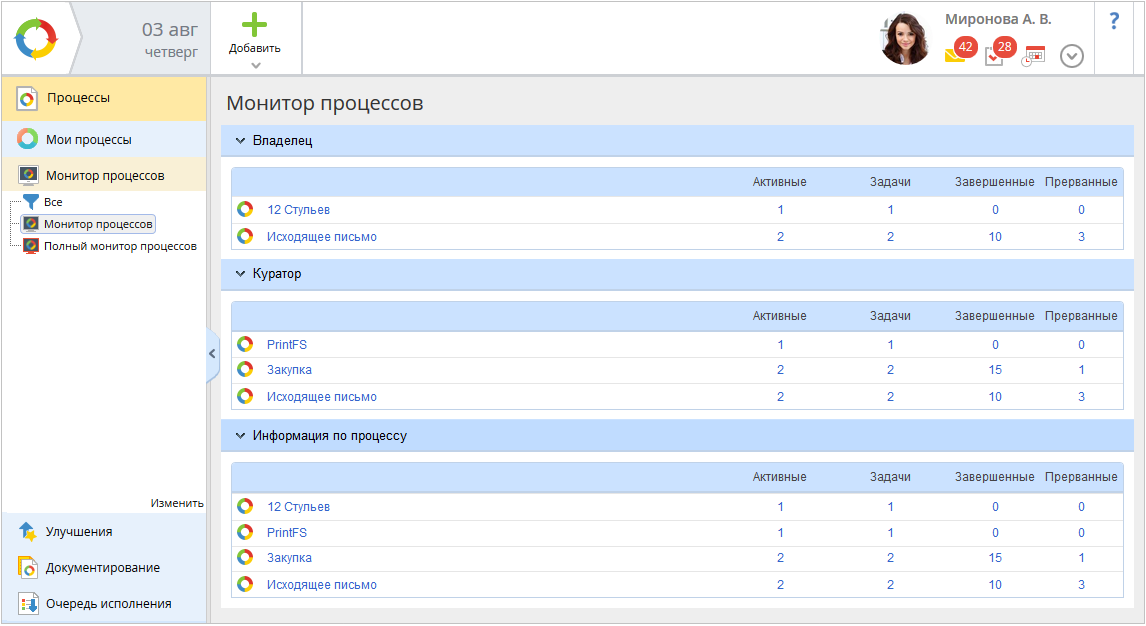This screenshot has width=1146, height=626.
Task: Collapse the Куратор section
Action: click(240, 274)
